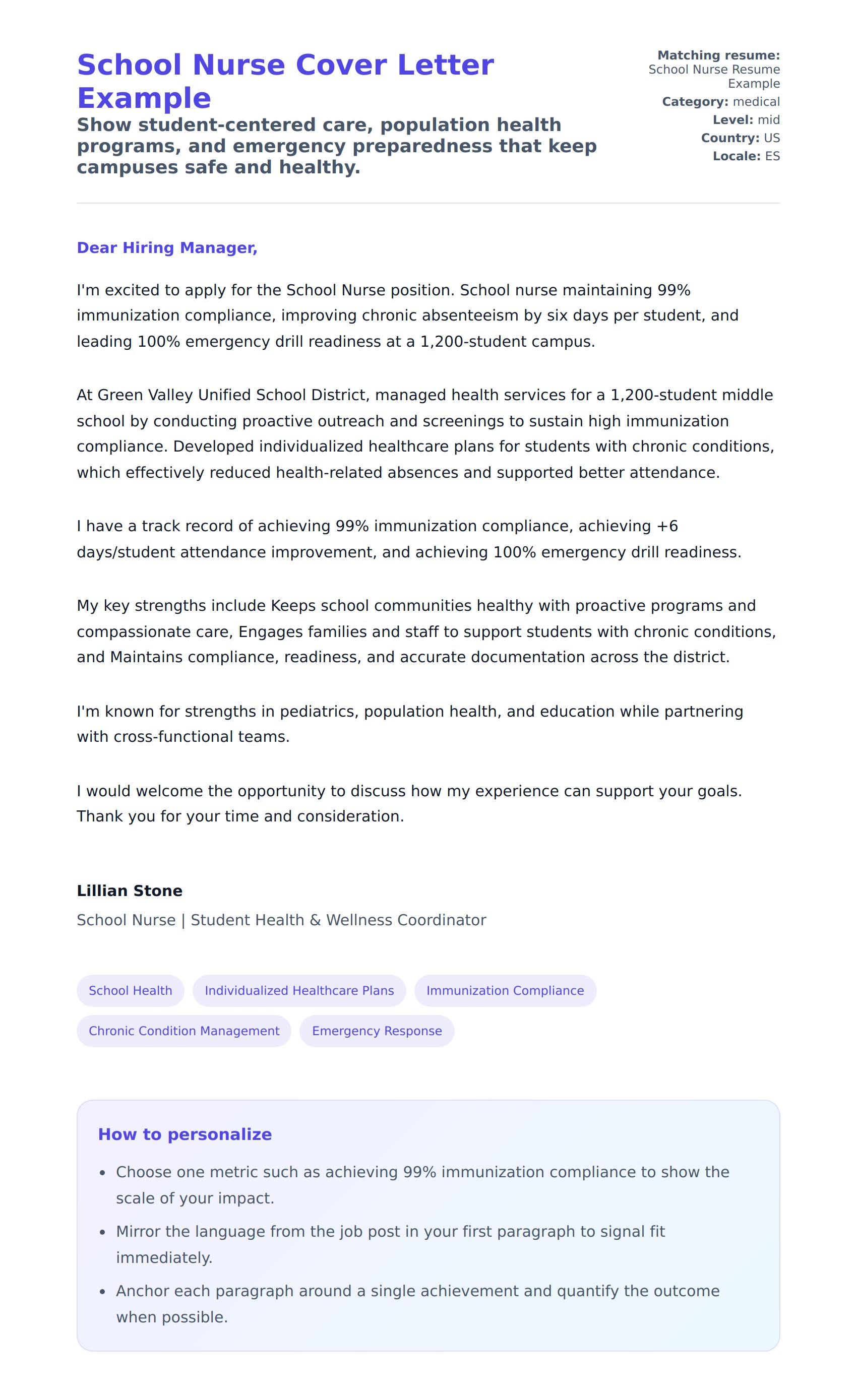Select the School Health tag
This screenshot has height=1400, width=857.
tap(130, 990)
